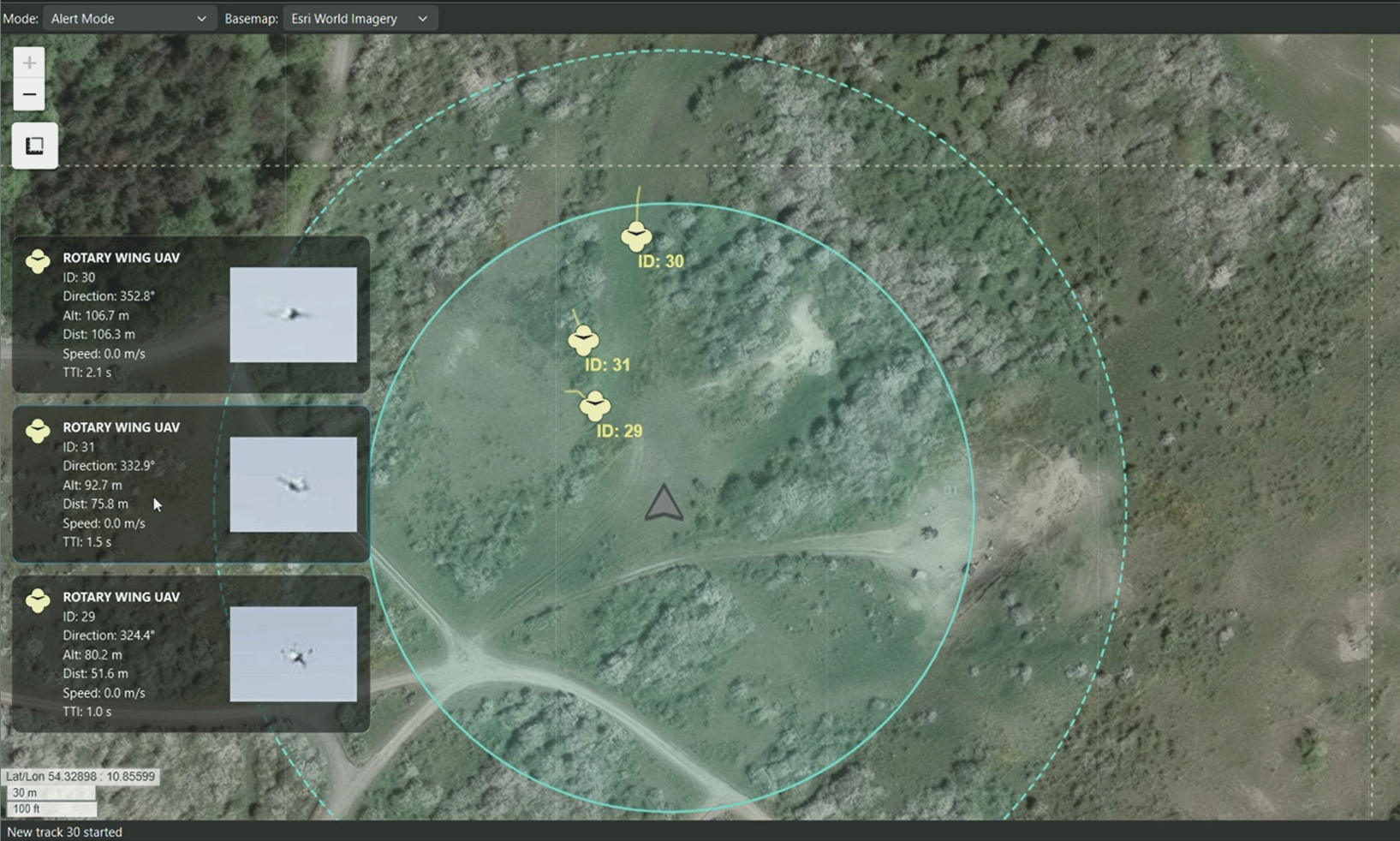This screenshot has height=841, width=1400.
Task: Click the UAV icon in ID 29 card
Action: [38, 599]
